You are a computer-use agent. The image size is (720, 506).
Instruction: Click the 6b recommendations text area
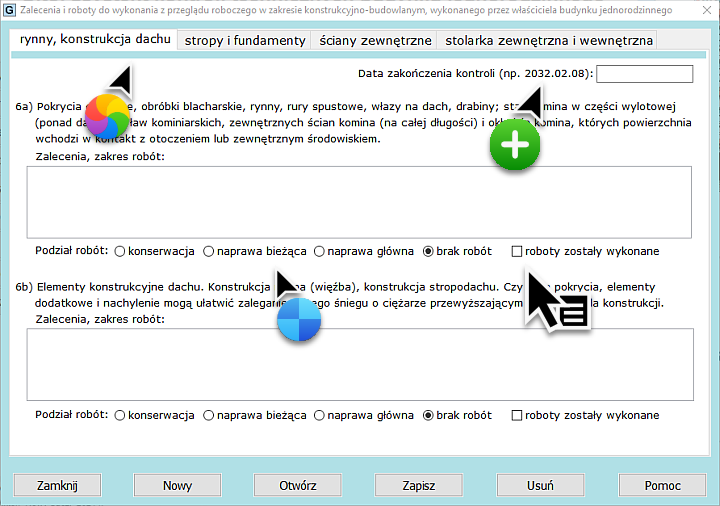(x=359, y=365)
